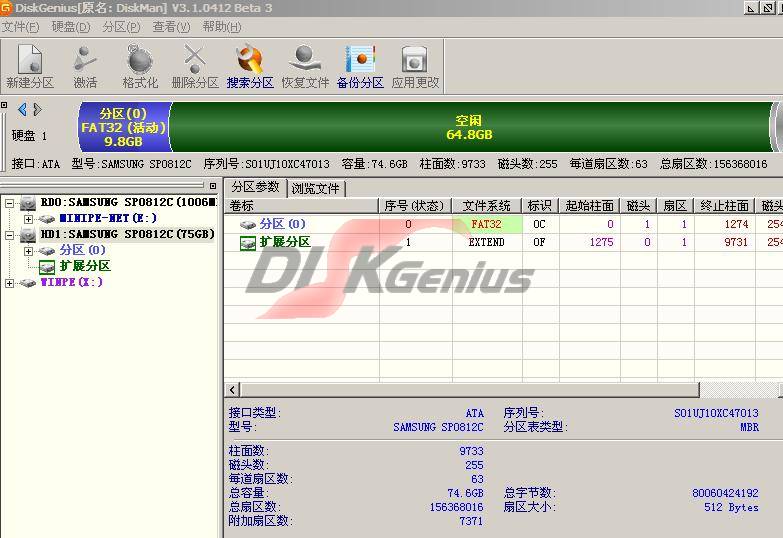Viewport: 783px width, 538px height.
Task: Click the small pin box on tree panel header
Action: (x=213, y=186)
